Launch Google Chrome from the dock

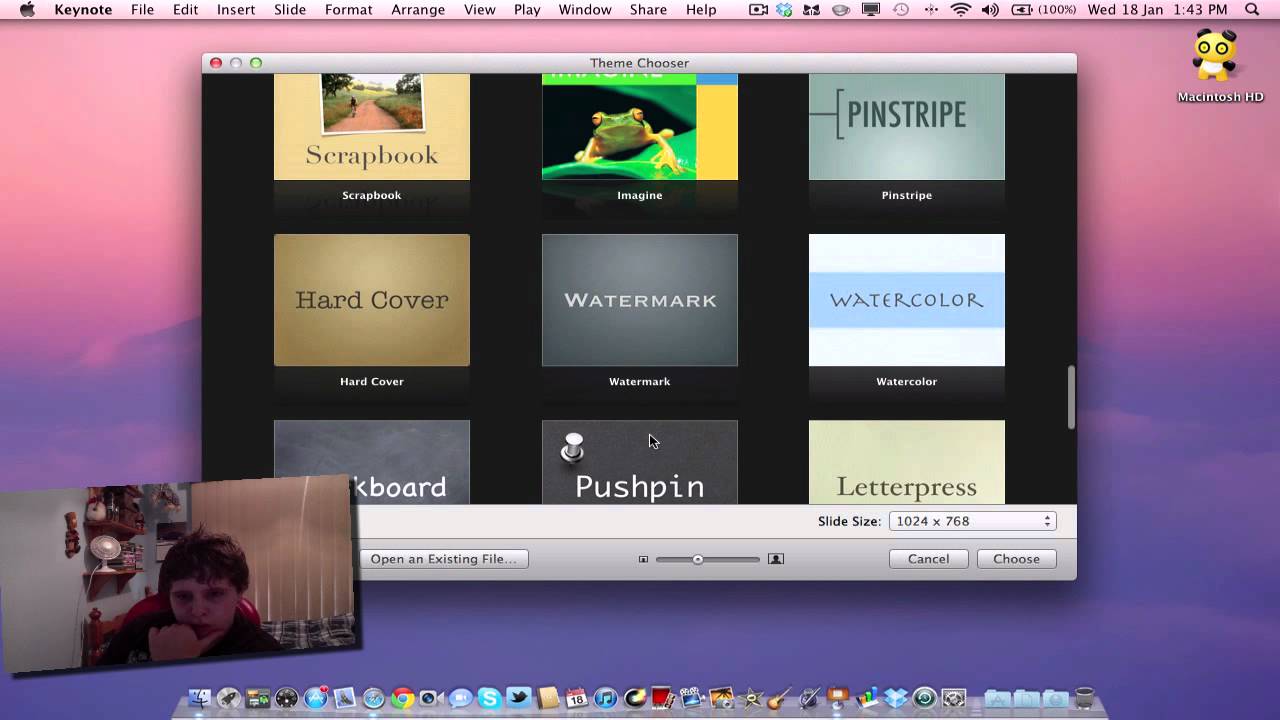pos(403,698)
